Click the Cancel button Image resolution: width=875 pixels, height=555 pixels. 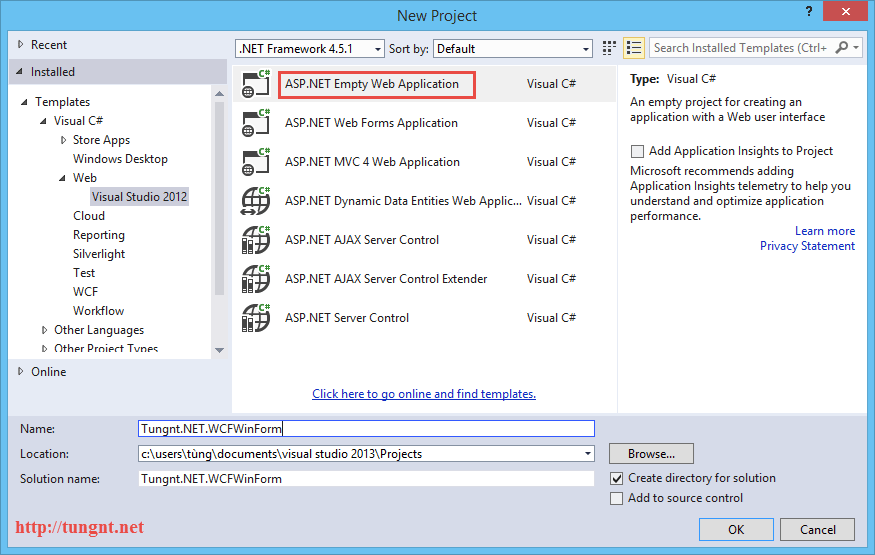point(818,529)
